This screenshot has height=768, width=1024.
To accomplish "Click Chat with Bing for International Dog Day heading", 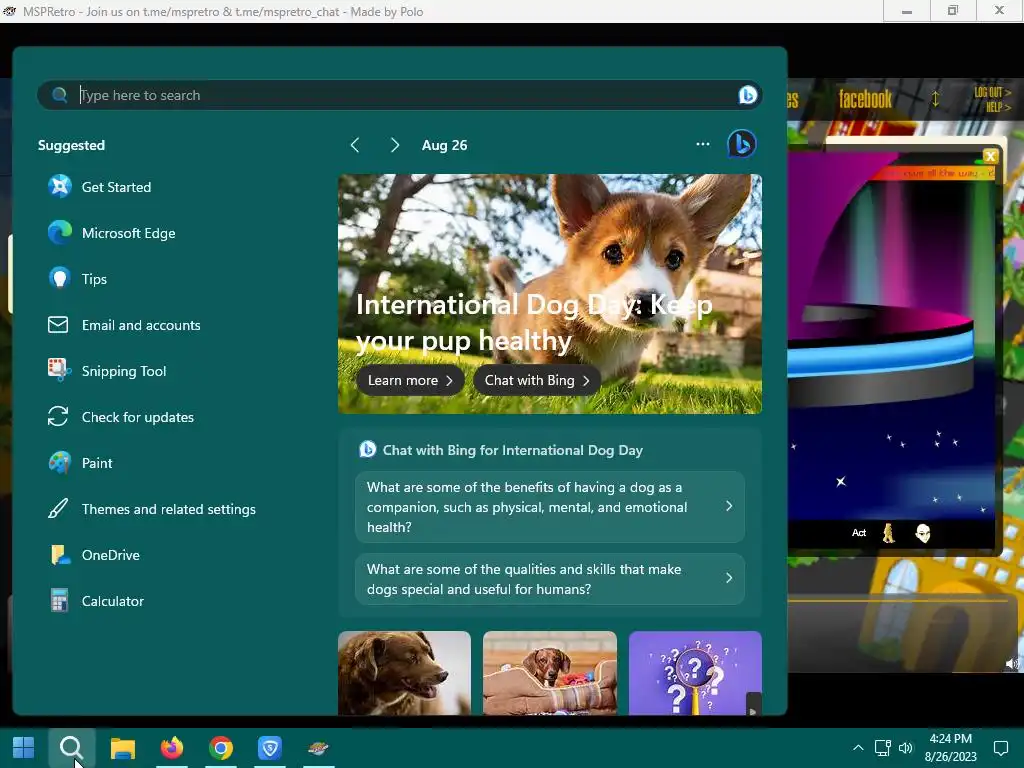I will [513, 451].
